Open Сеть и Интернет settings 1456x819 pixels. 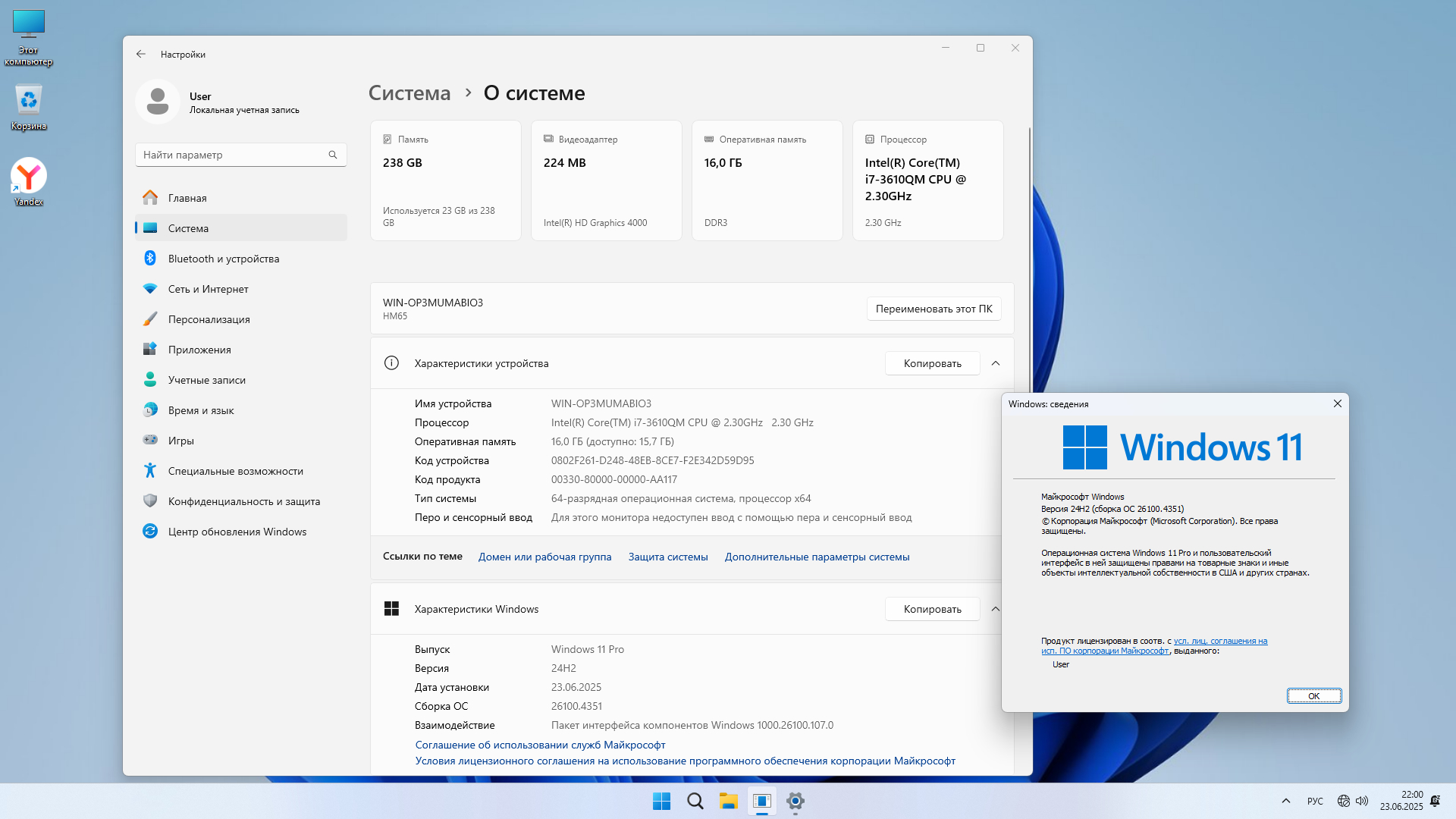(x=208, y=289)
